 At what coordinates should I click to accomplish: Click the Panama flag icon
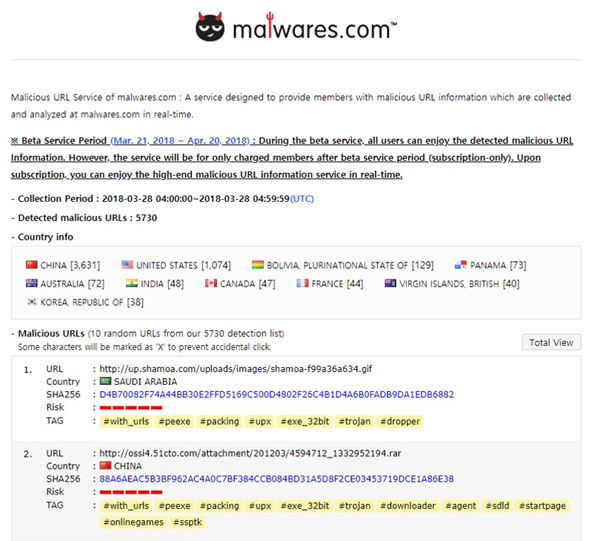(x=461, y=265)
